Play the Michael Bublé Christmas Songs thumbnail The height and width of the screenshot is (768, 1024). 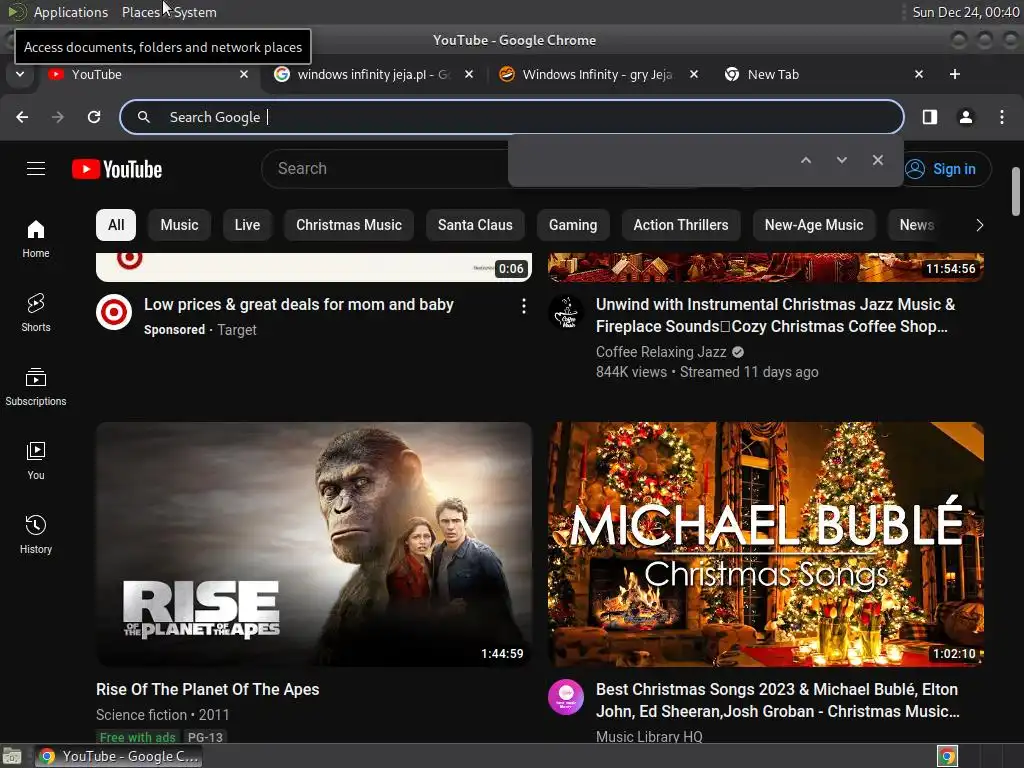tap(766, 544)
